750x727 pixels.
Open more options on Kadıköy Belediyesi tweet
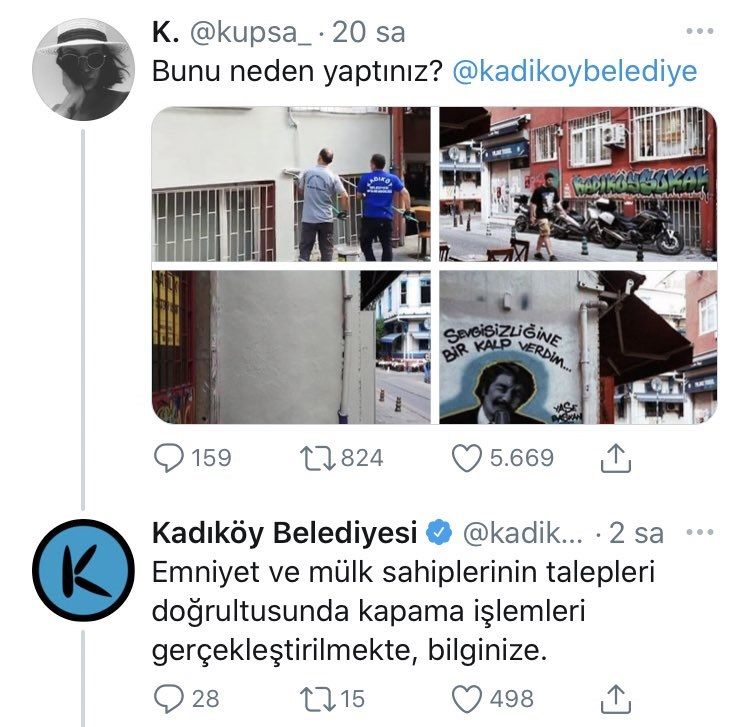pos(700,531)
